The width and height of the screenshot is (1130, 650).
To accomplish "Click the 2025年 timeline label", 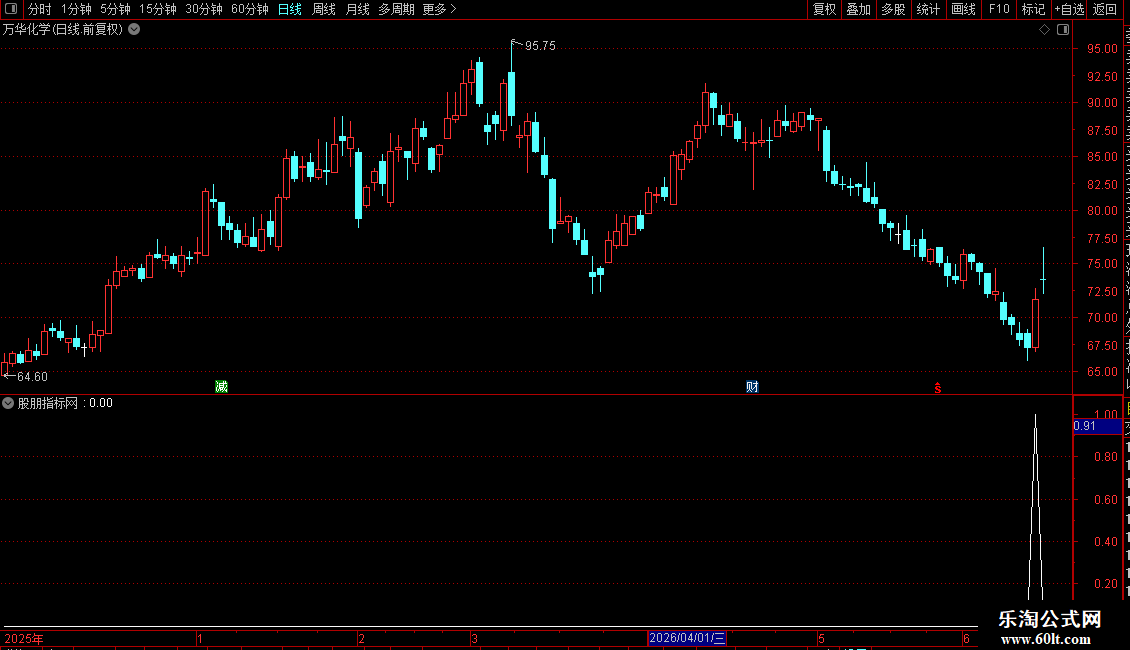I will pos(24,638).
